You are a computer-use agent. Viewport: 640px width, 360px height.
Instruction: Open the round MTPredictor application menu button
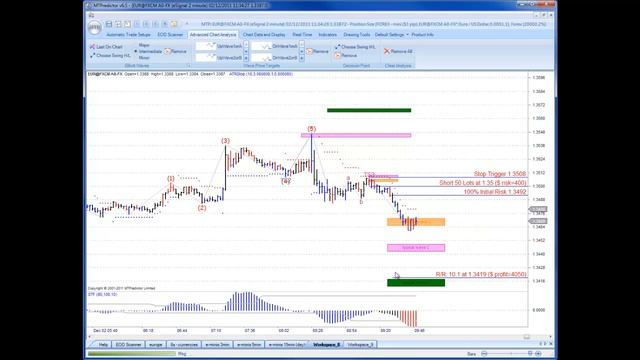coord(95,28)
